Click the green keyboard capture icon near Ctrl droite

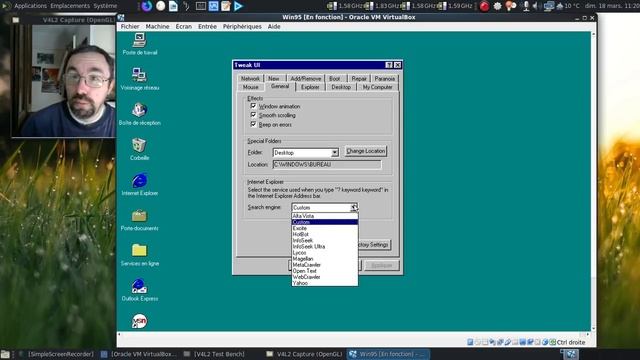click(552, 342)
